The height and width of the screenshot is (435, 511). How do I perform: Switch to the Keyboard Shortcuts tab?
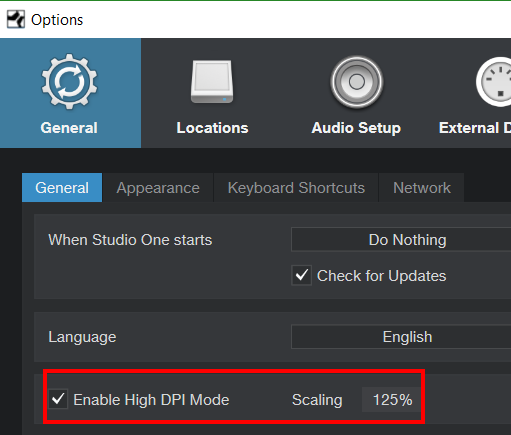click(296, 188)
